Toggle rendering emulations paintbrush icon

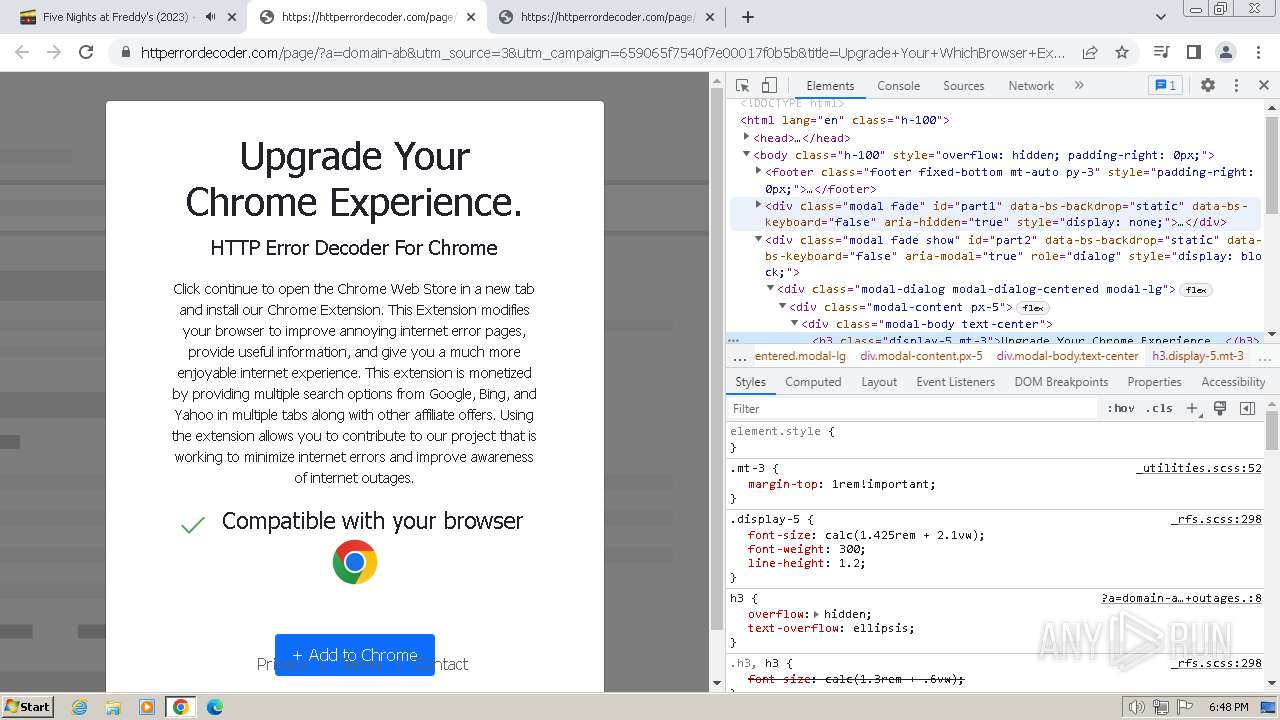[x=1220, y=408]
